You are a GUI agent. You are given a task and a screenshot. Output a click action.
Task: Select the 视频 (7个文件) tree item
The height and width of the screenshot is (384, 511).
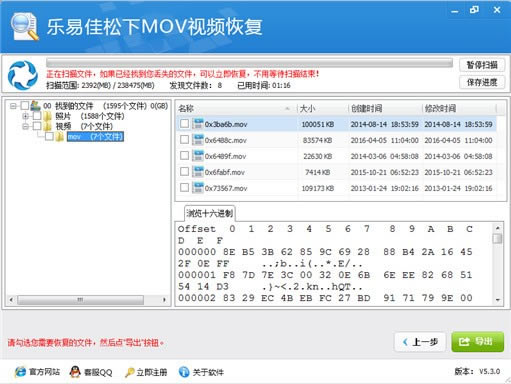tap(84, 126)
